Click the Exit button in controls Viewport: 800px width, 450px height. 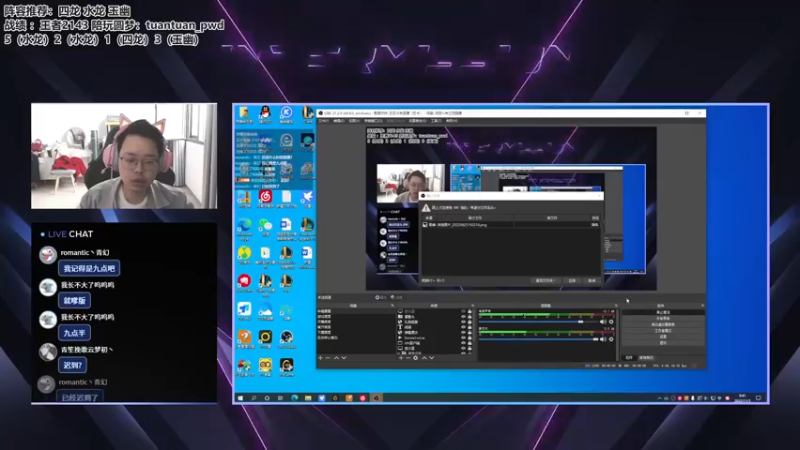[663, 343]
